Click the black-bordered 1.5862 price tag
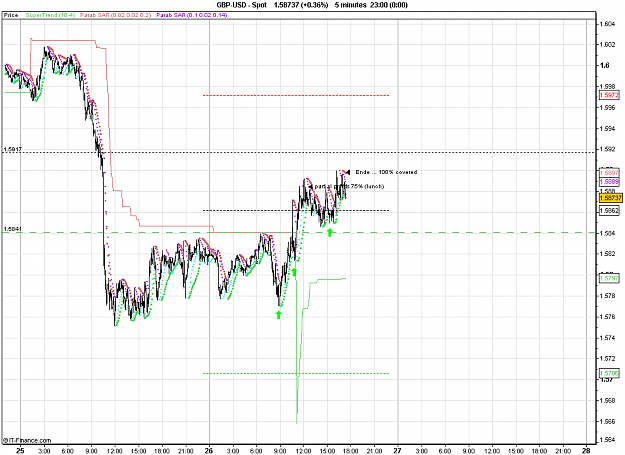This screenshot has width=625, height=455. click(x=609, y=210)
